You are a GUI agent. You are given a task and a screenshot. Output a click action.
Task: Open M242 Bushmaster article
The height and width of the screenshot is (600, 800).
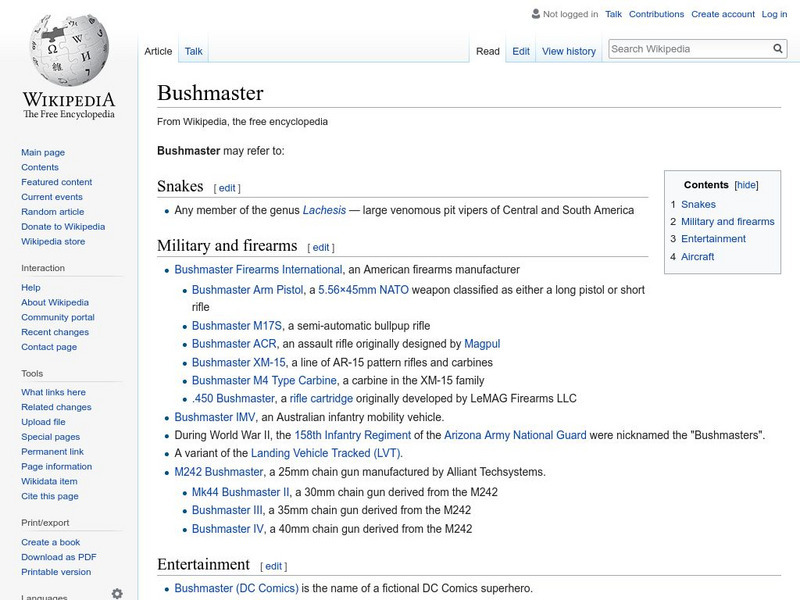click(219, 472)
